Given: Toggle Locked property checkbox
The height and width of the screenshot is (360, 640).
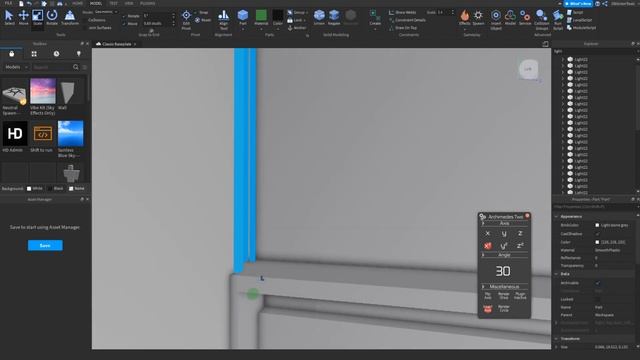Looking at the screenshot, I should (x=598, y=299).
